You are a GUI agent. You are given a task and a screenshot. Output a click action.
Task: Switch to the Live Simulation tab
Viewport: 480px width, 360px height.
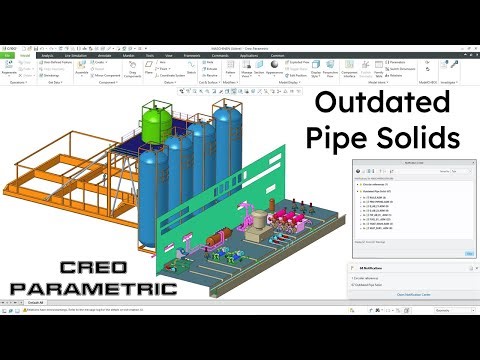[76, 55]
